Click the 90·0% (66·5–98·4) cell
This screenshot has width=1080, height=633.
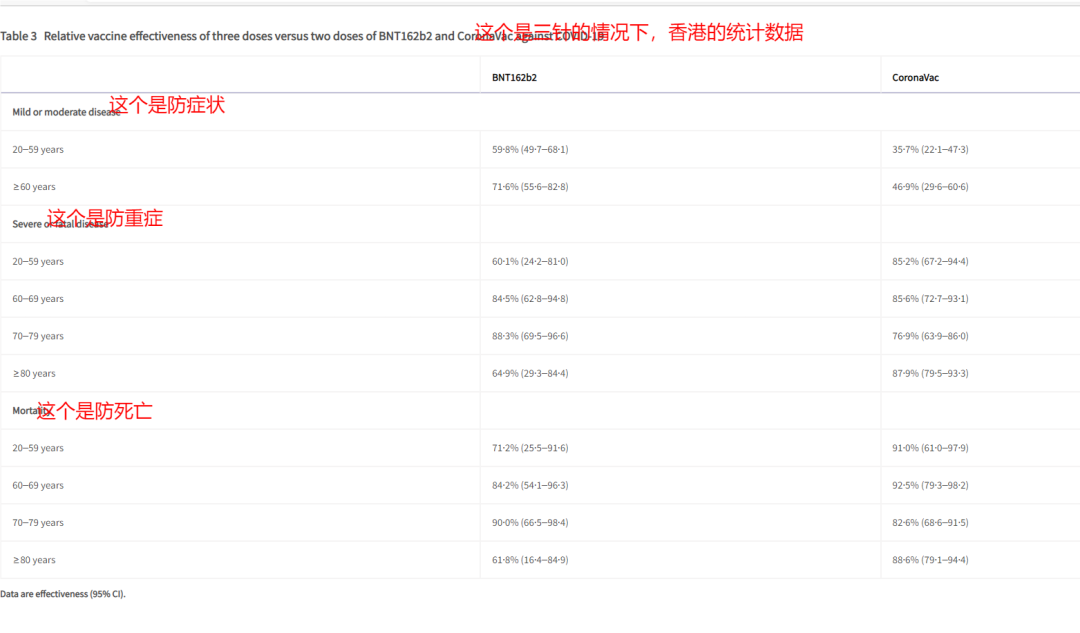tap(530, 523)
